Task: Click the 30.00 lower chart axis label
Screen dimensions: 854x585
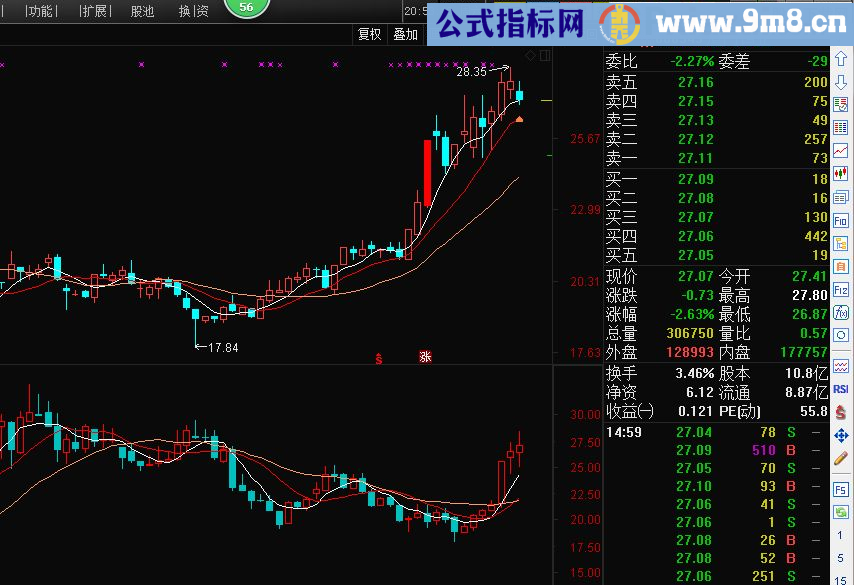Action: tap(585, 415)
